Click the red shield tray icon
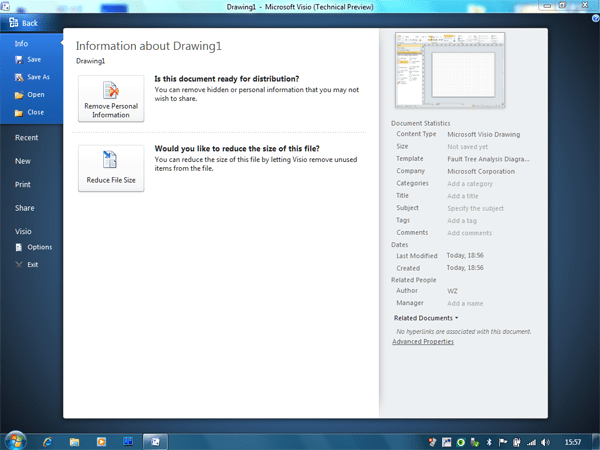Screen dimensions: 600x450 click(432, 442)
